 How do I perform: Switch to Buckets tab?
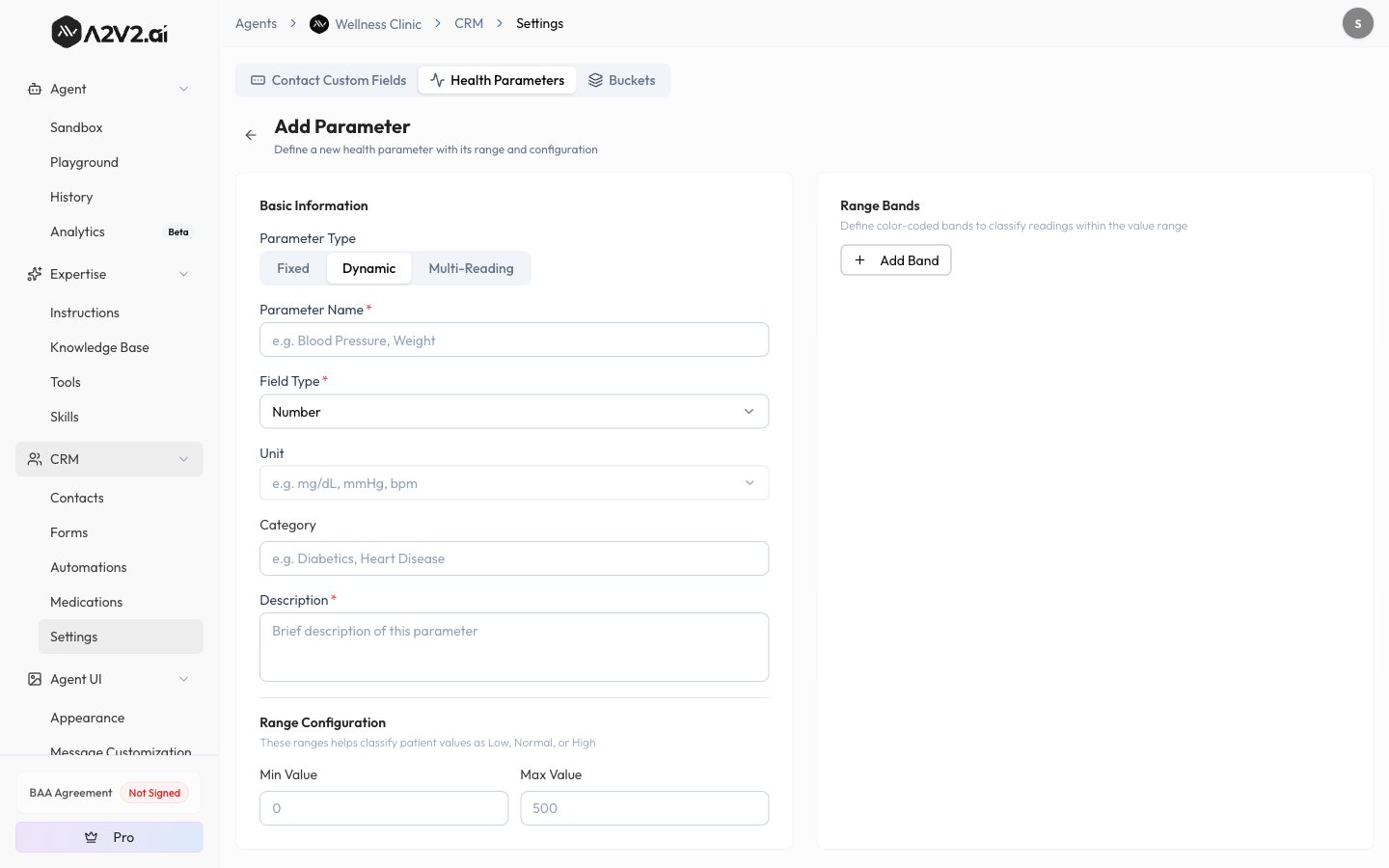(x=622, y=80)
